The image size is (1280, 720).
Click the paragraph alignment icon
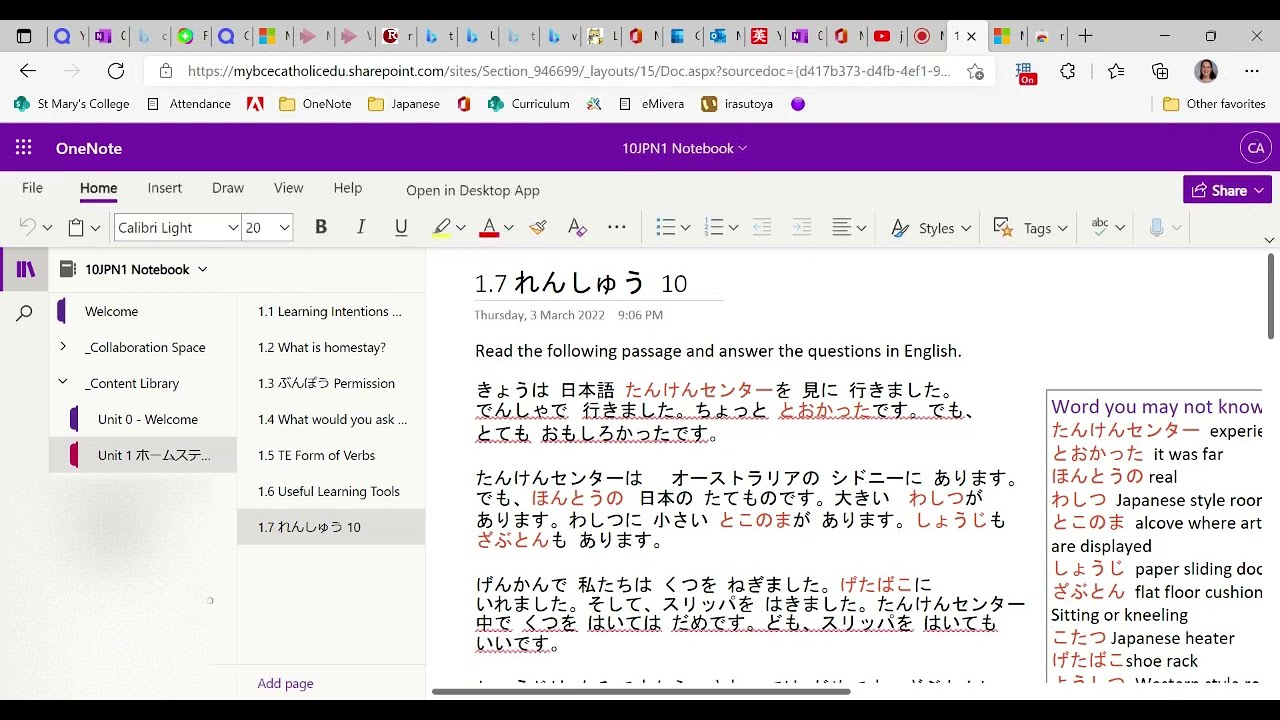click(x=842, y=228)
